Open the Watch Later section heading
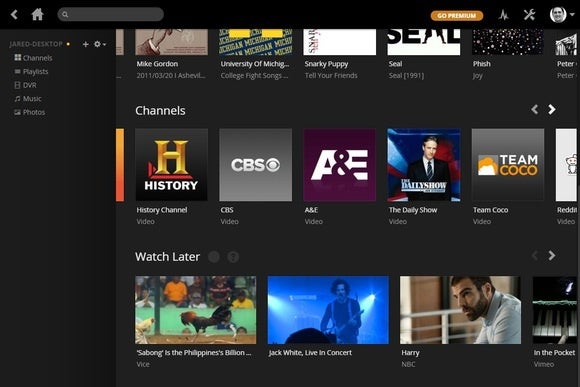 tap(167, 256)
